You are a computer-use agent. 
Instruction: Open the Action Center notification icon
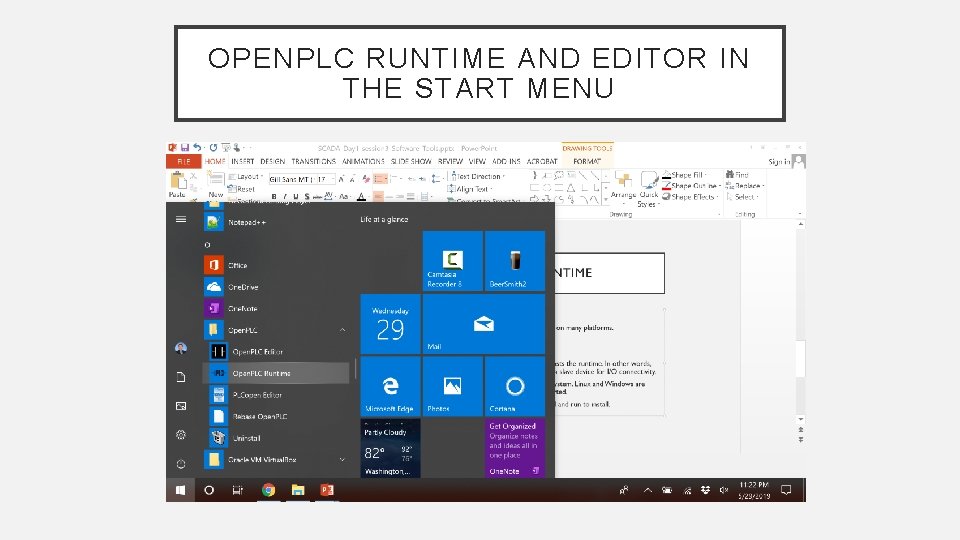tap(786, 490)
